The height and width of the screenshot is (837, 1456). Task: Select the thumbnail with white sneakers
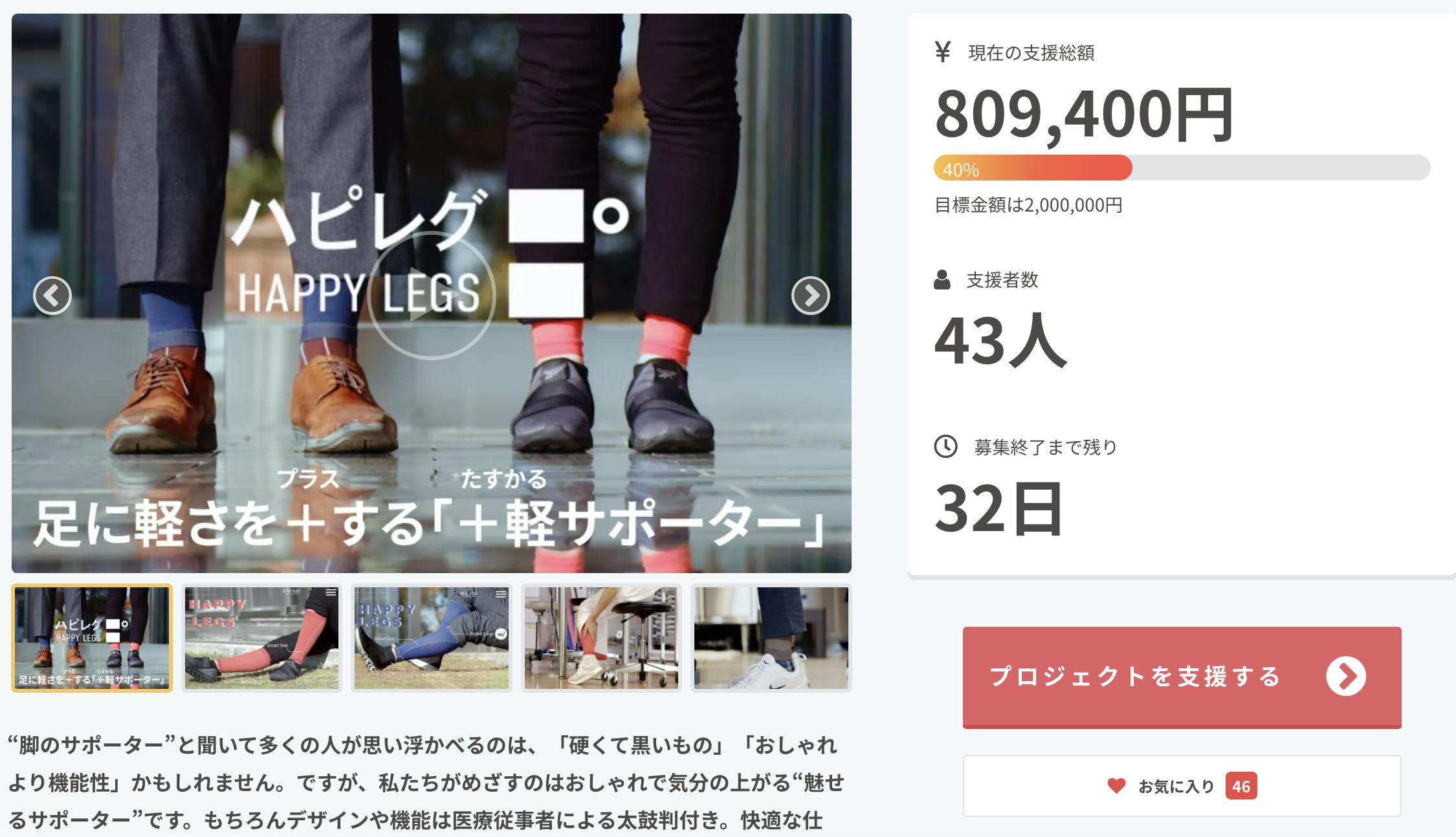pyautogui.click(x=771, y=638)
